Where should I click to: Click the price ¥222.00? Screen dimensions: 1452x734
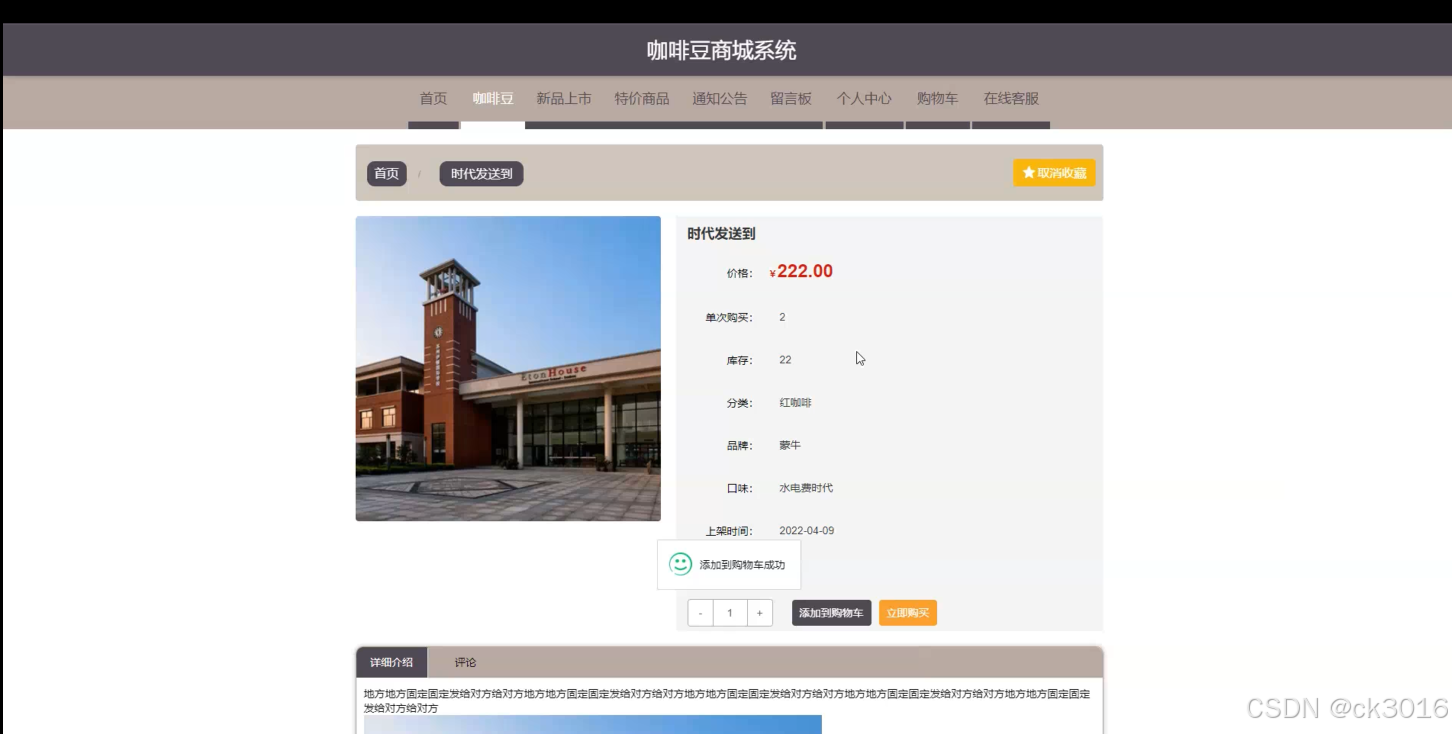801,271
